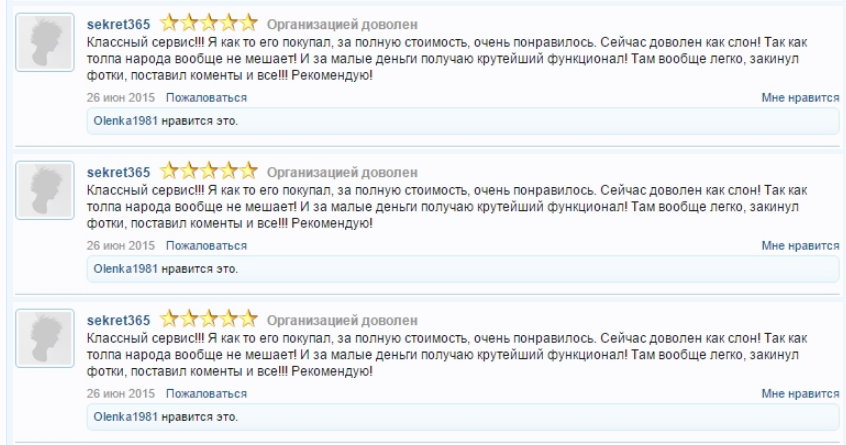Visit sekret365 profile from the third review
Viewport: 846px width, 445px height.
point(118,321)
